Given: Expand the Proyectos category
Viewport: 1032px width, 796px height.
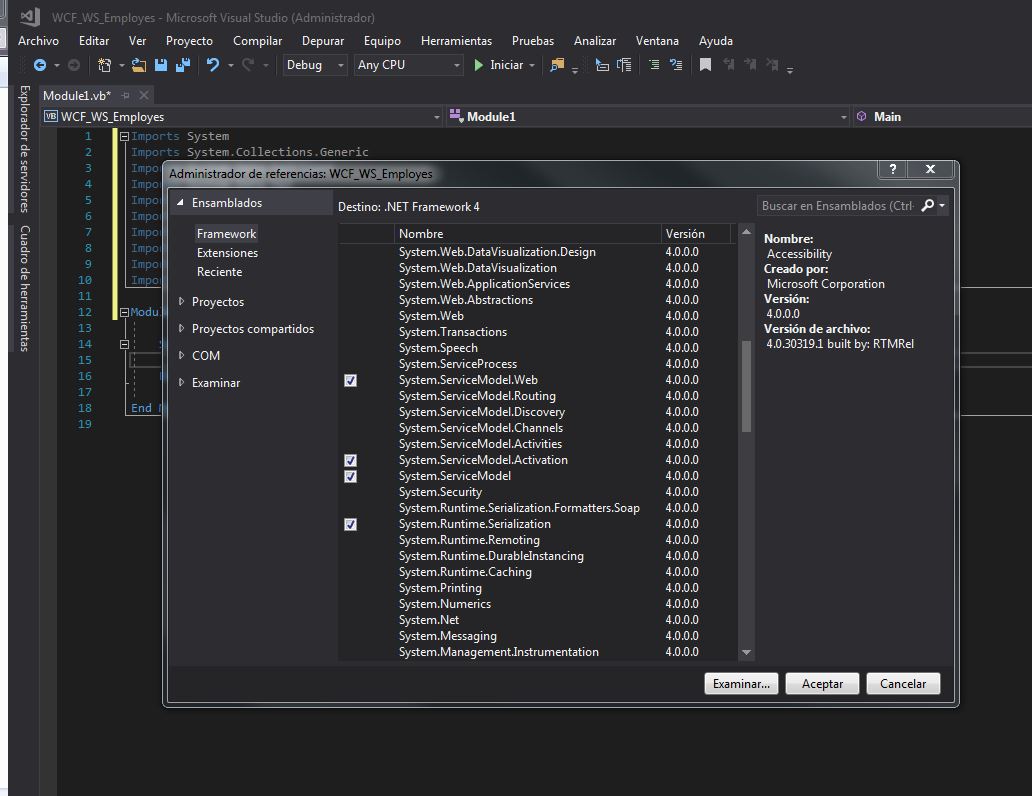Looking at the screenshot, I should pos(181,302).
